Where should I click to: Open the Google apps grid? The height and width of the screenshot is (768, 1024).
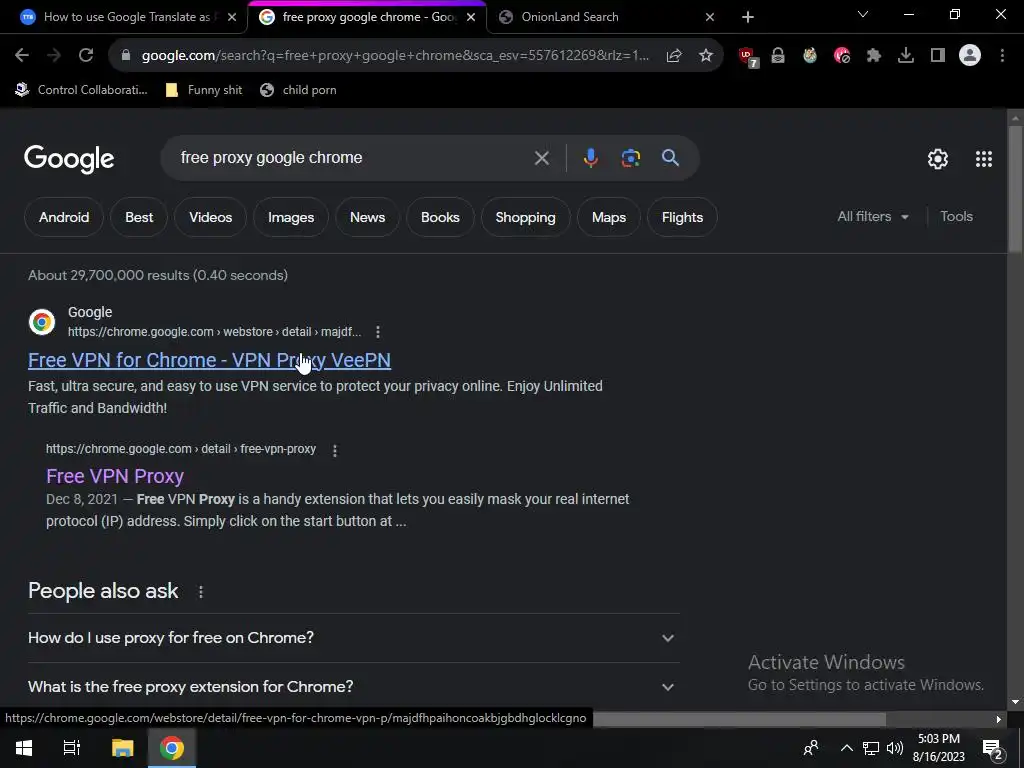[984, 159]
